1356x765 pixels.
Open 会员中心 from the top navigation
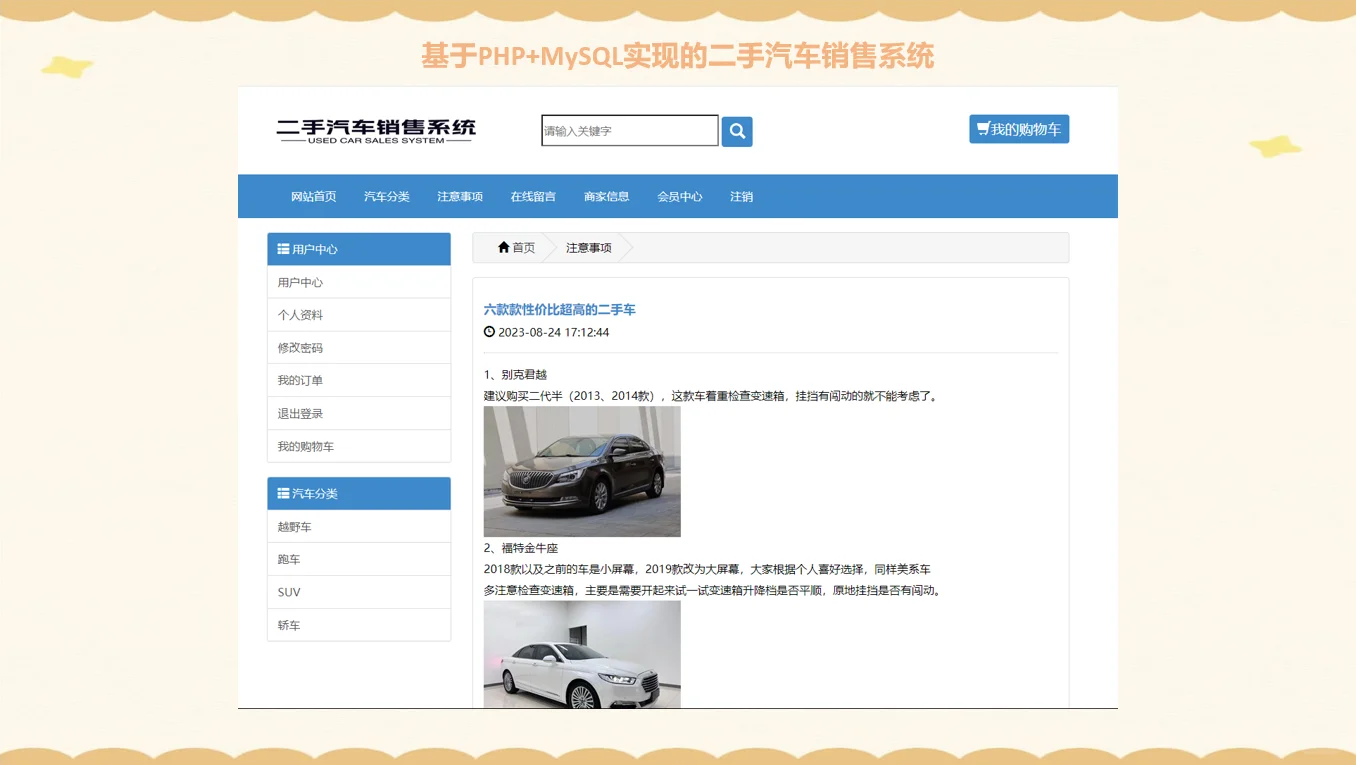pos(680,196)
